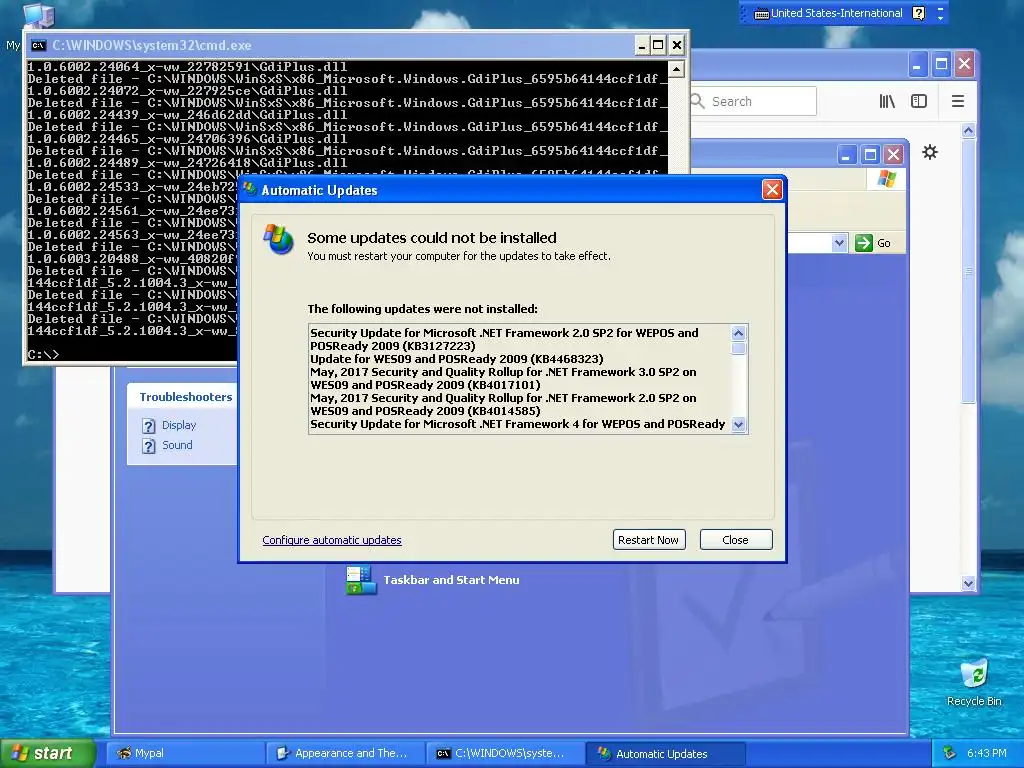Click cmd window scroll-up arrow
This screenshot has height=768, width=1024.
click(x=677, y=69)
